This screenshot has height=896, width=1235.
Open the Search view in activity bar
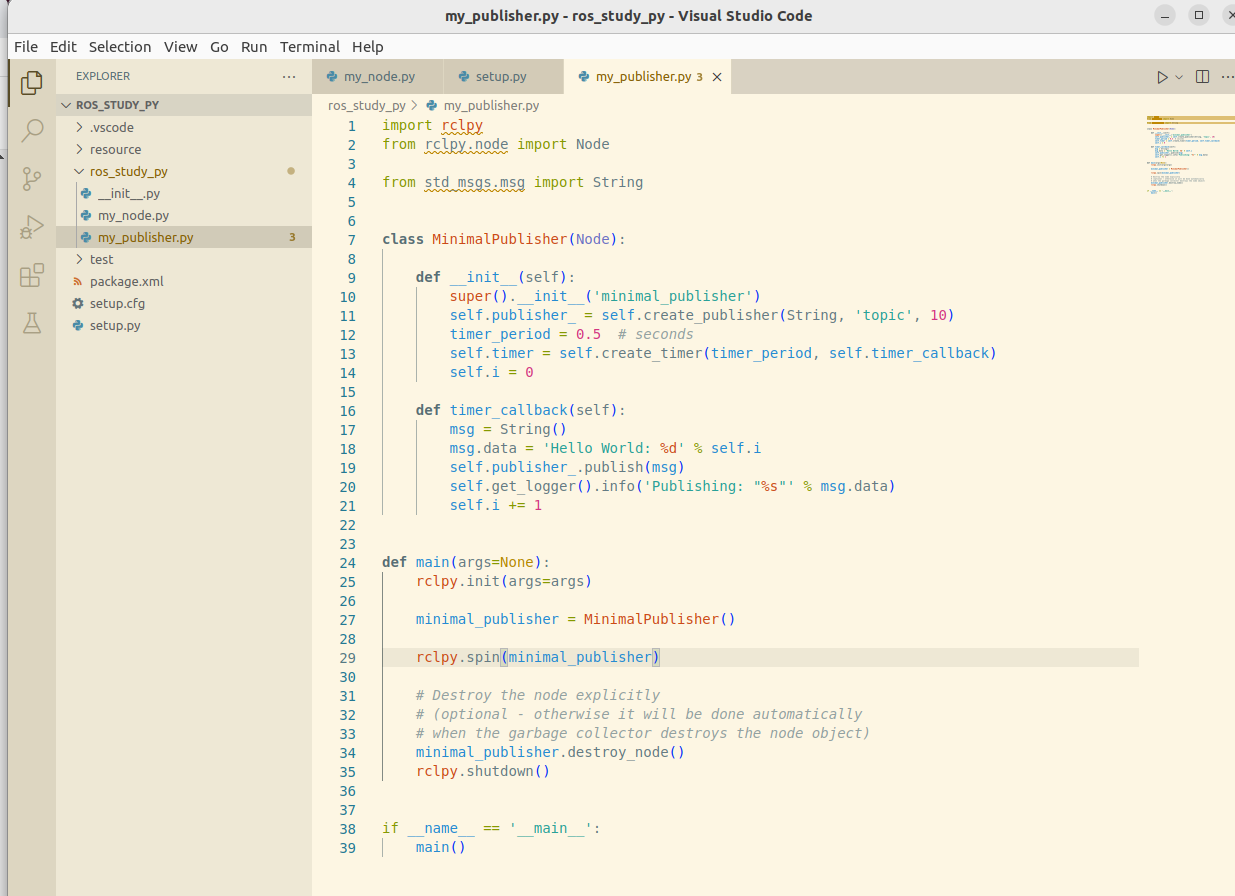pos(32,130)
